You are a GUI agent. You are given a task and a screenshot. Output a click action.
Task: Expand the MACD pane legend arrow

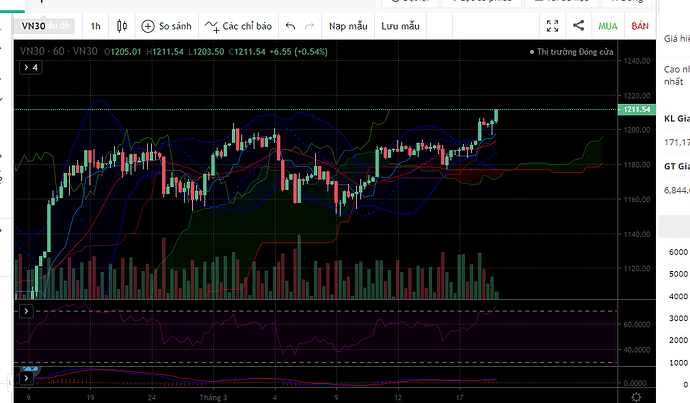(x=26, y=378)
